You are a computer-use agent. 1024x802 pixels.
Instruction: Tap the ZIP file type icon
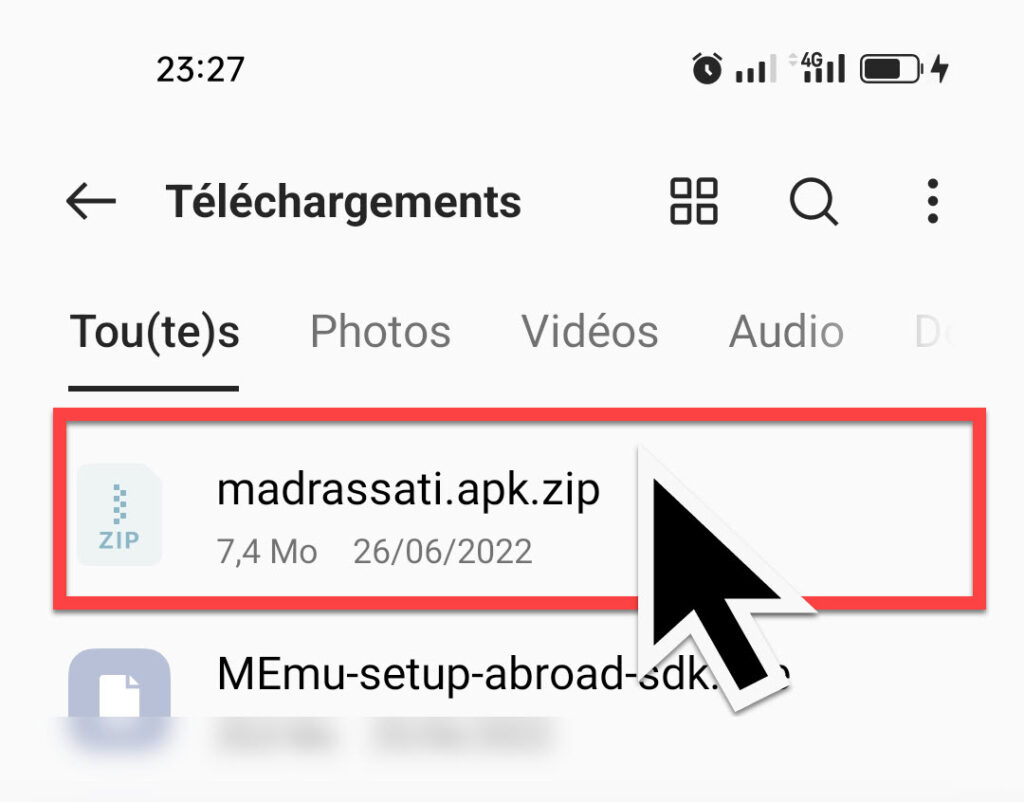119,515
